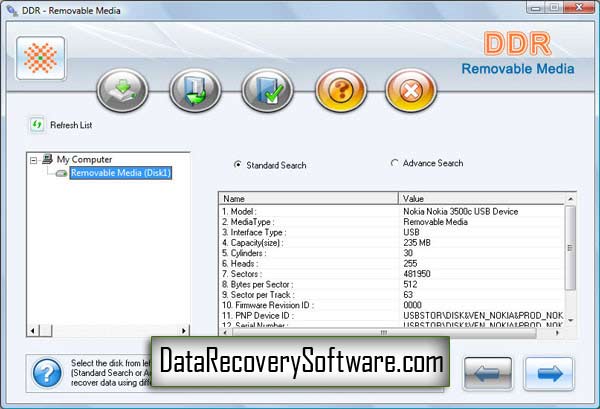Click the details list horizontal scroll right arrow
The height and width of the screenshot is (409, 600).
click(x=557, y=333)
